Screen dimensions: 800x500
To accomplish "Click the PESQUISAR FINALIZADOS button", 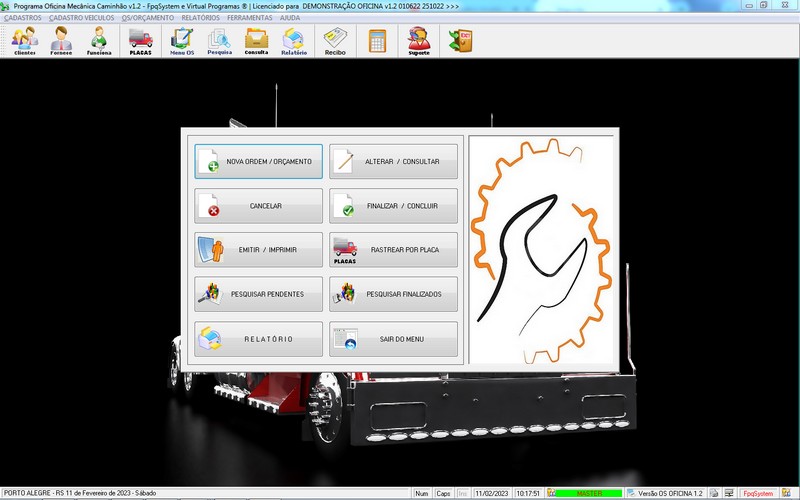I will [393, 294].
